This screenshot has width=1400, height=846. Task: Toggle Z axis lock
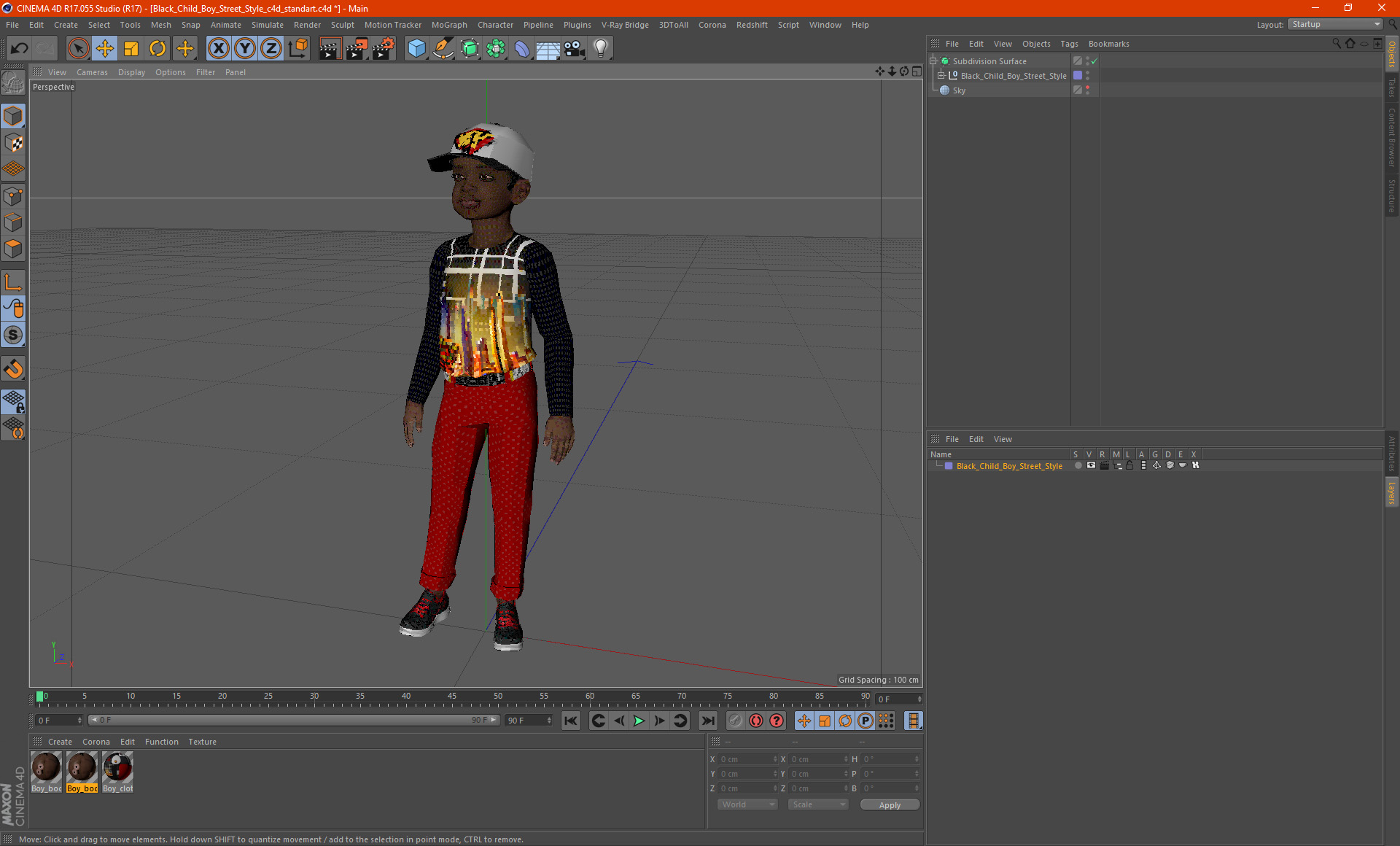pos(271,48)
